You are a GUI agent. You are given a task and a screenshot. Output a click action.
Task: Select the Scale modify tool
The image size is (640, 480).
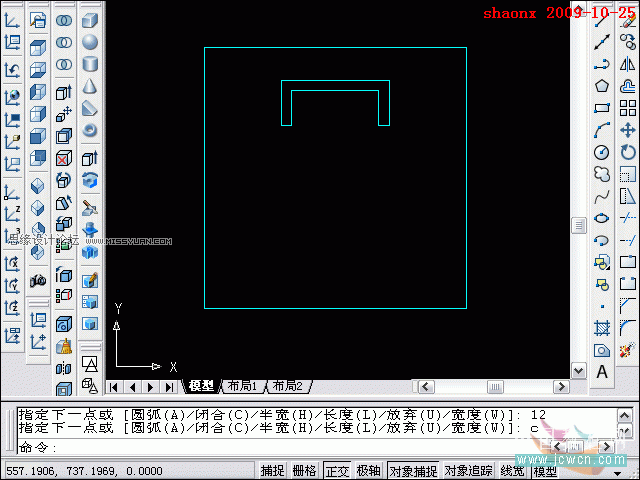pos(628,174)
